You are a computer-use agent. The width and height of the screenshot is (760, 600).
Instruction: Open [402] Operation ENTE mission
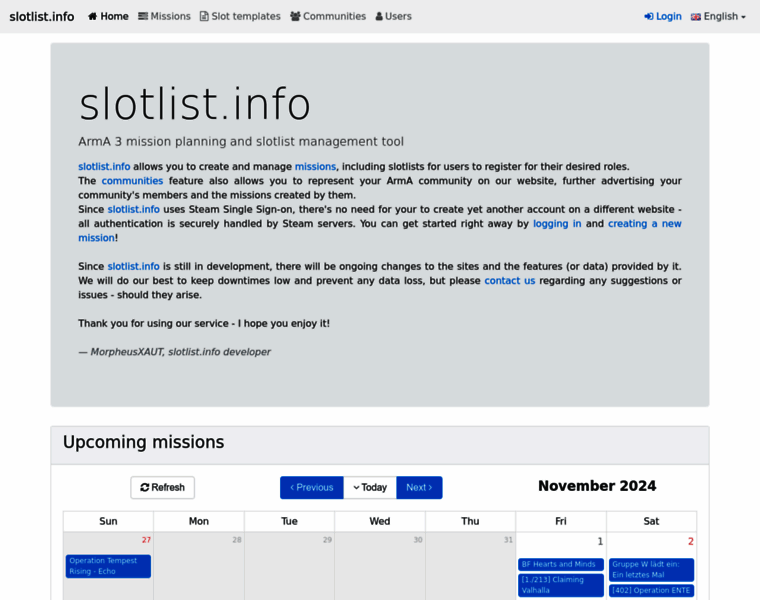click(651, 590)
